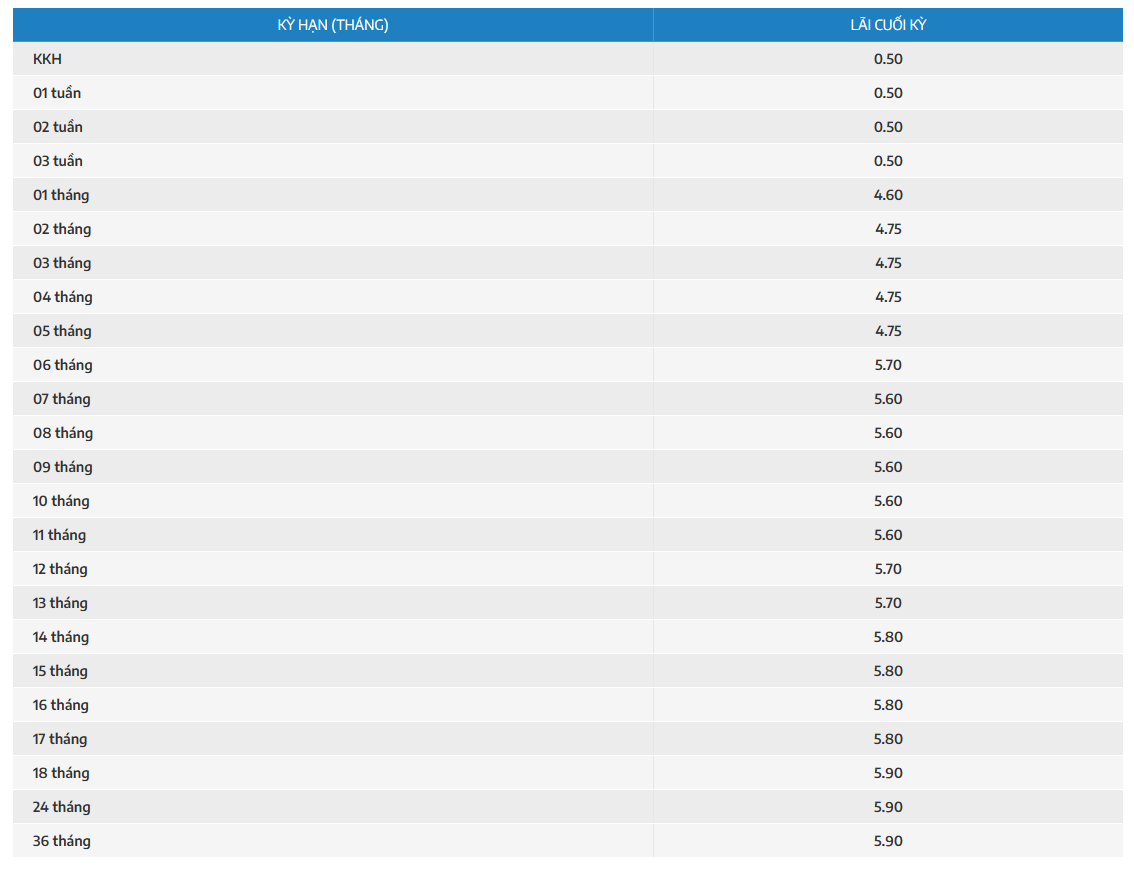Select the 03 tháng row label

click(x=62, y=263)
